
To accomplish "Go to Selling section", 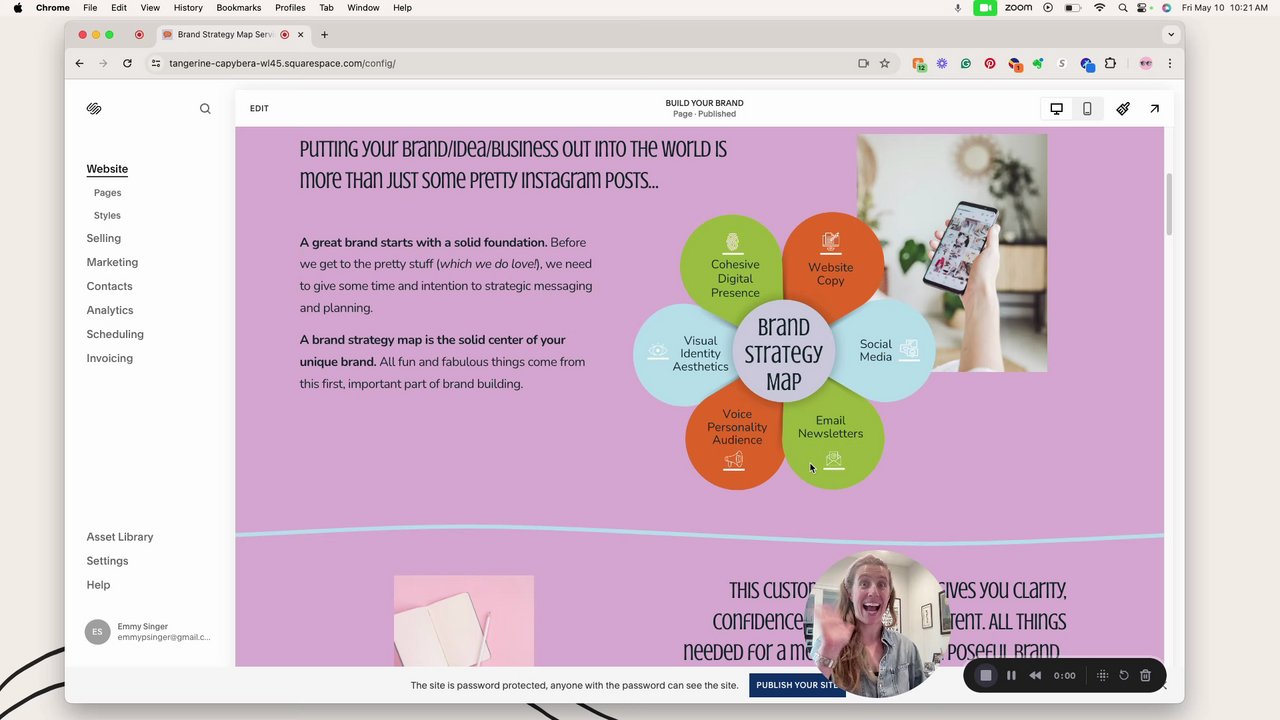I will [x=103, y=238].
